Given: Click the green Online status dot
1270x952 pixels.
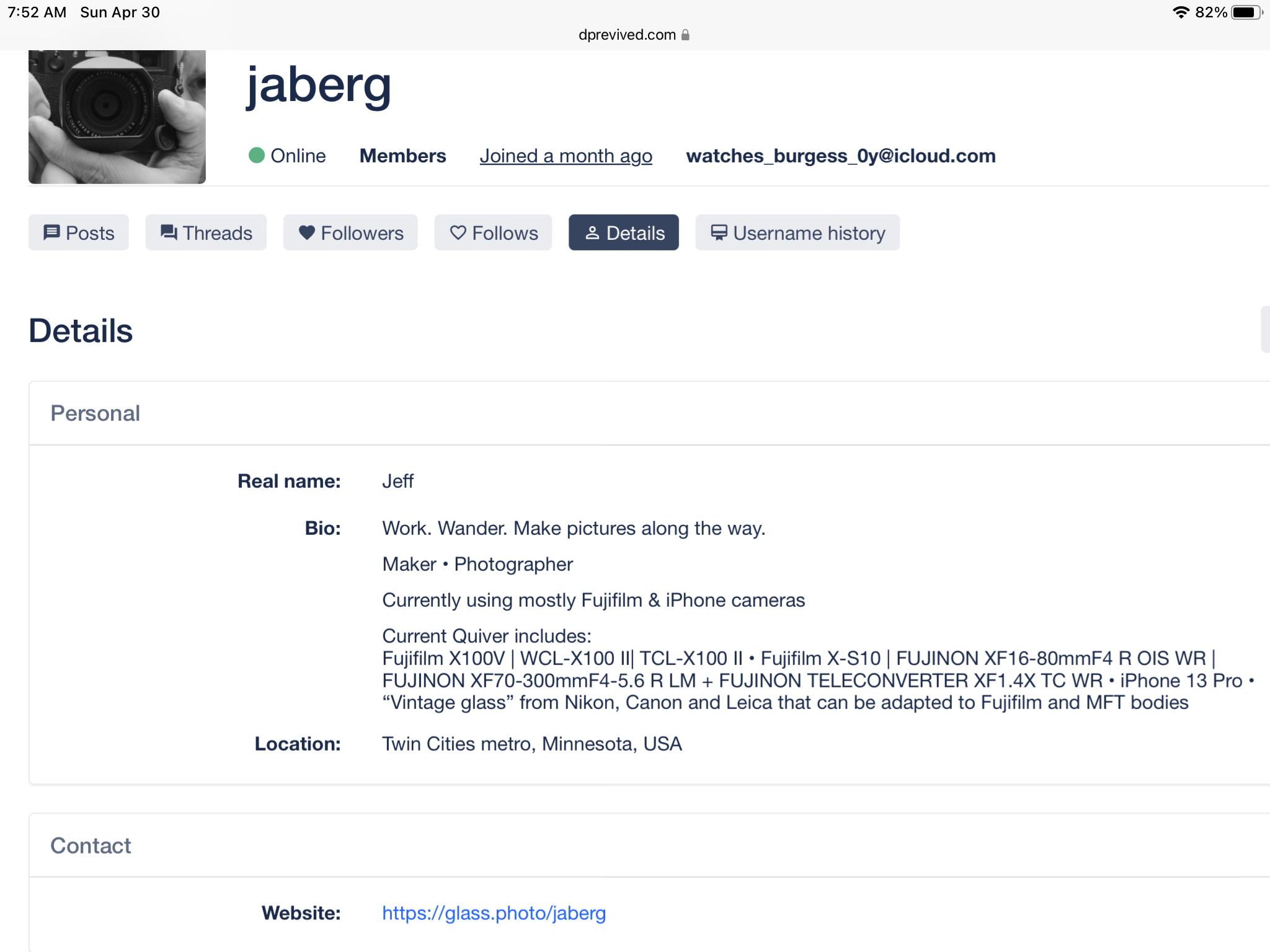Looking at the screenshot, I should [x=257, y=155].
